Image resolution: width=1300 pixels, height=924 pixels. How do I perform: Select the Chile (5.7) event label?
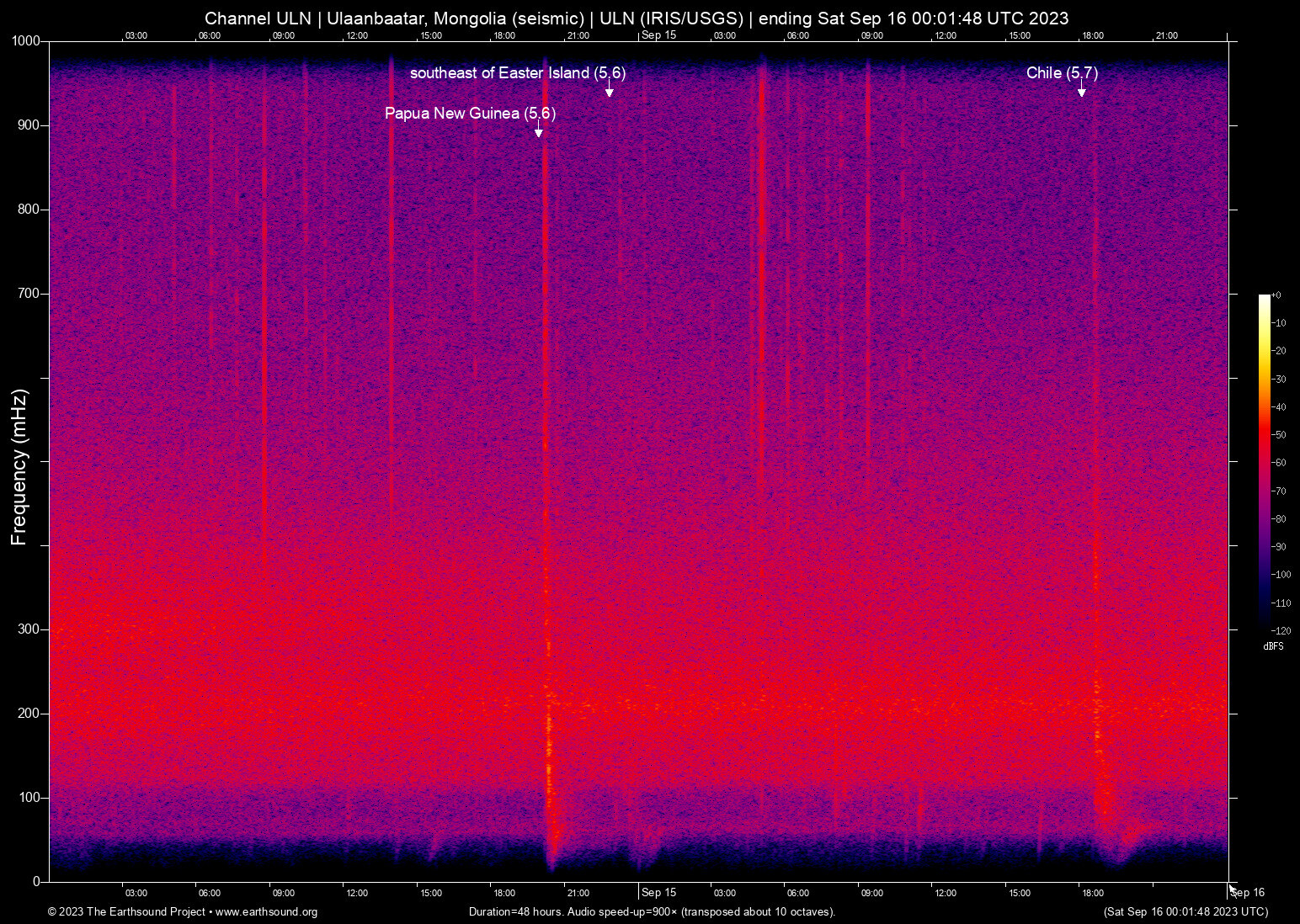tap(1062, 73)
